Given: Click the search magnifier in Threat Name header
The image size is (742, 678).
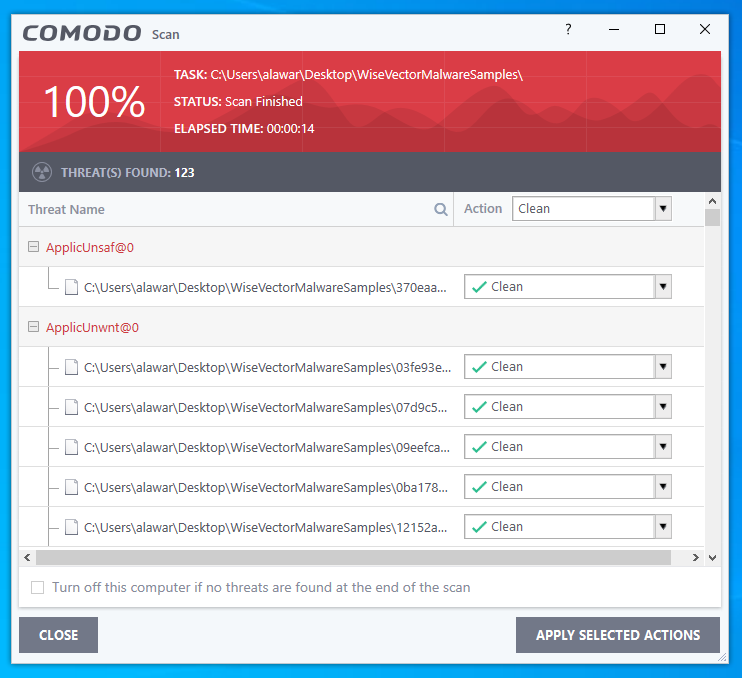Looking at the screenshot, I should click(x=440, y=210).
